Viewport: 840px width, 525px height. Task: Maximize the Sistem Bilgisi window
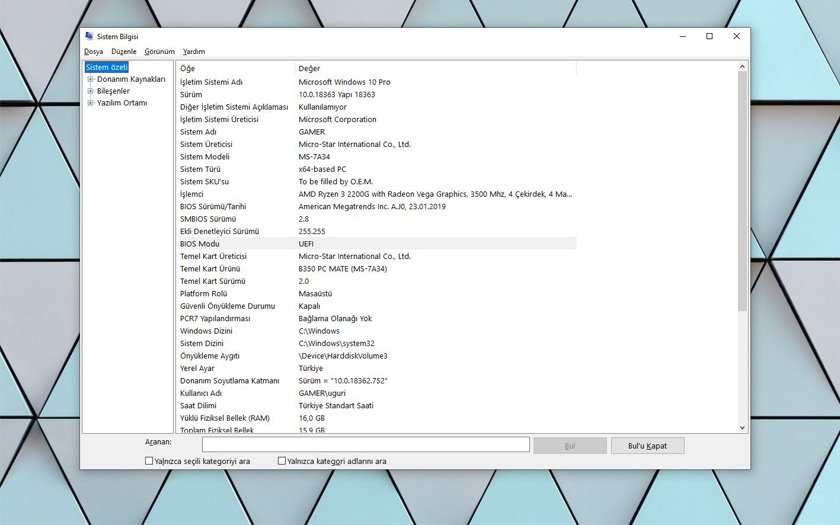tap(709, 36)
